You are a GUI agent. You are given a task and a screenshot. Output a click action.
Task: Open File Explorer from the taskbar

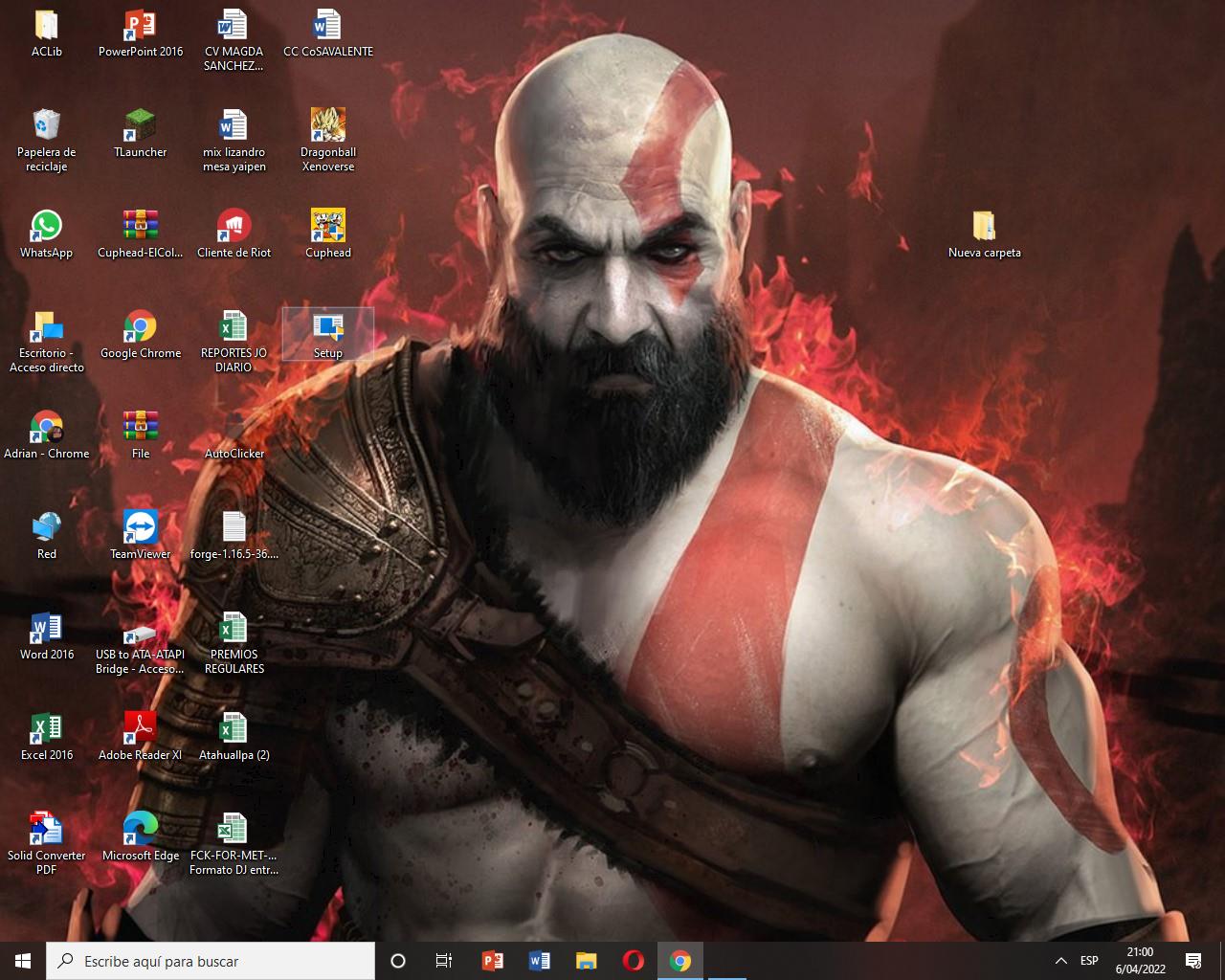click(x=586, y=961)
